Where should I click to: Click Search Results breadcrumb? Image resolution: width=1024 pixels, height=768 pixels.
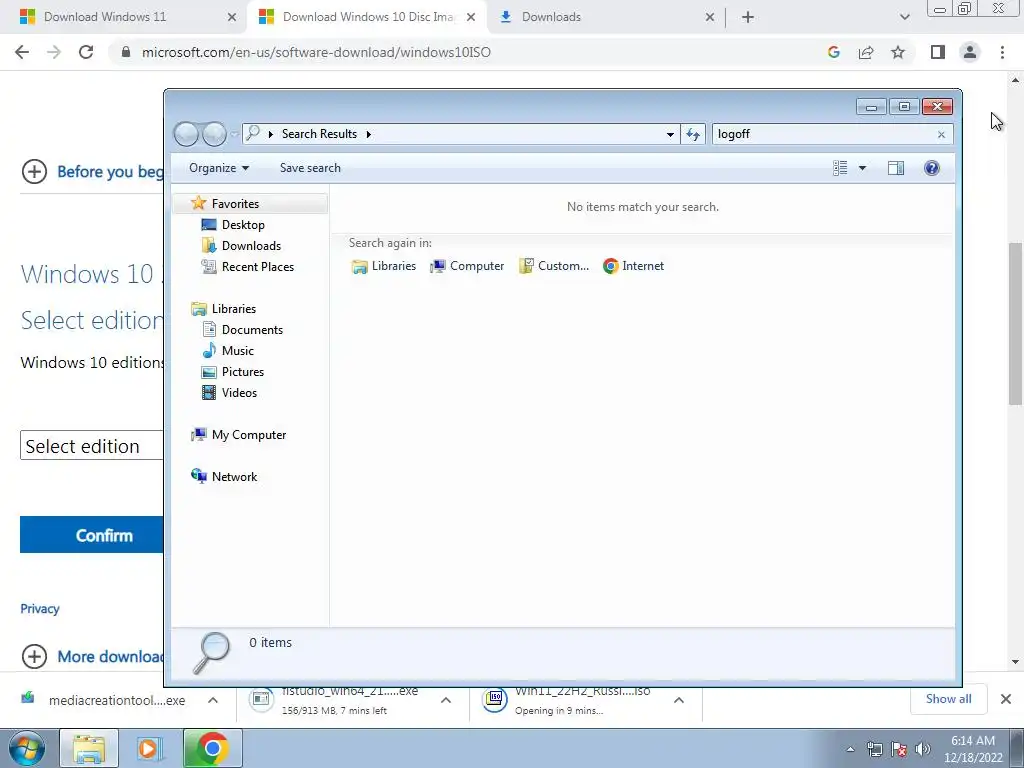[319, 134]
